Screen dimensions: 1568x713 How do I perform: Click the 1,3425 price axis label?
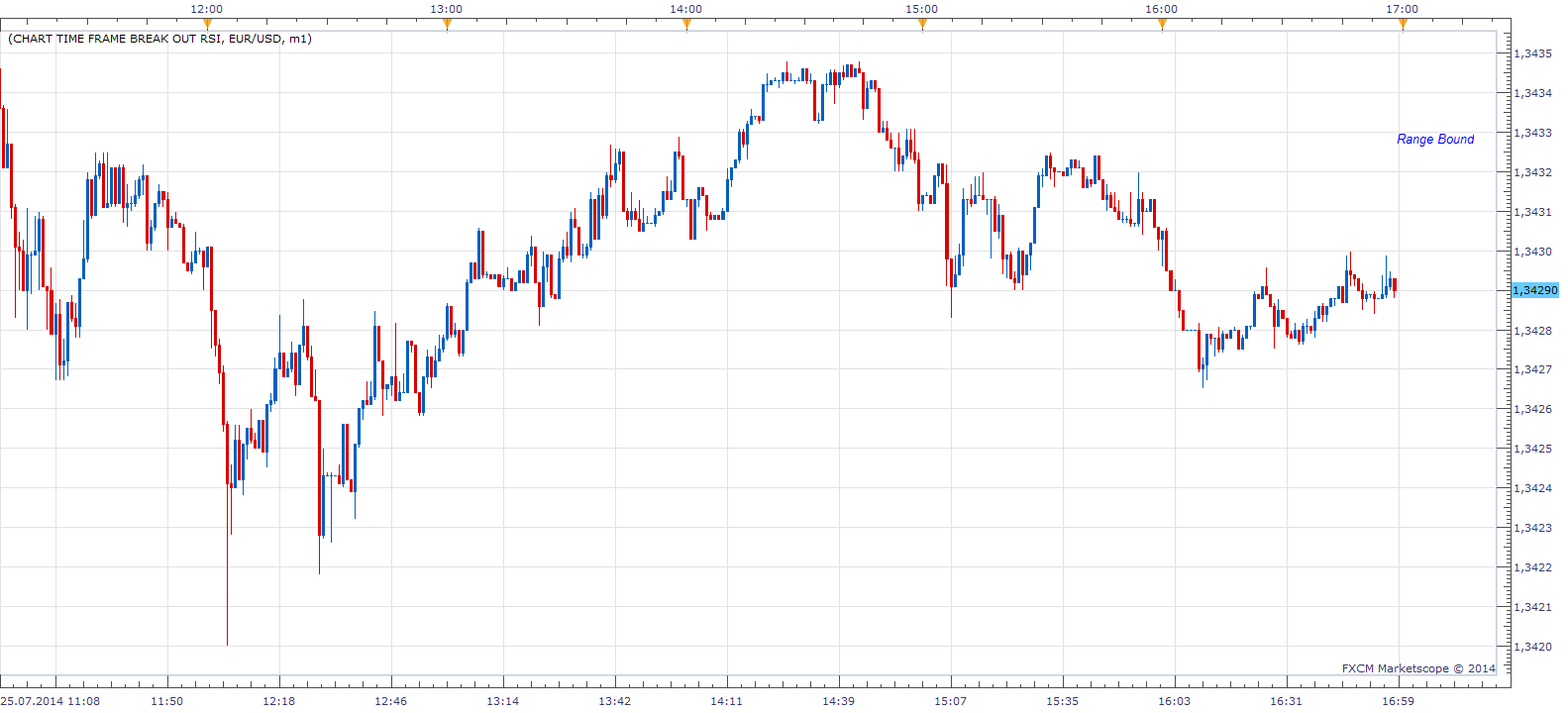[x=1533, y=449]
